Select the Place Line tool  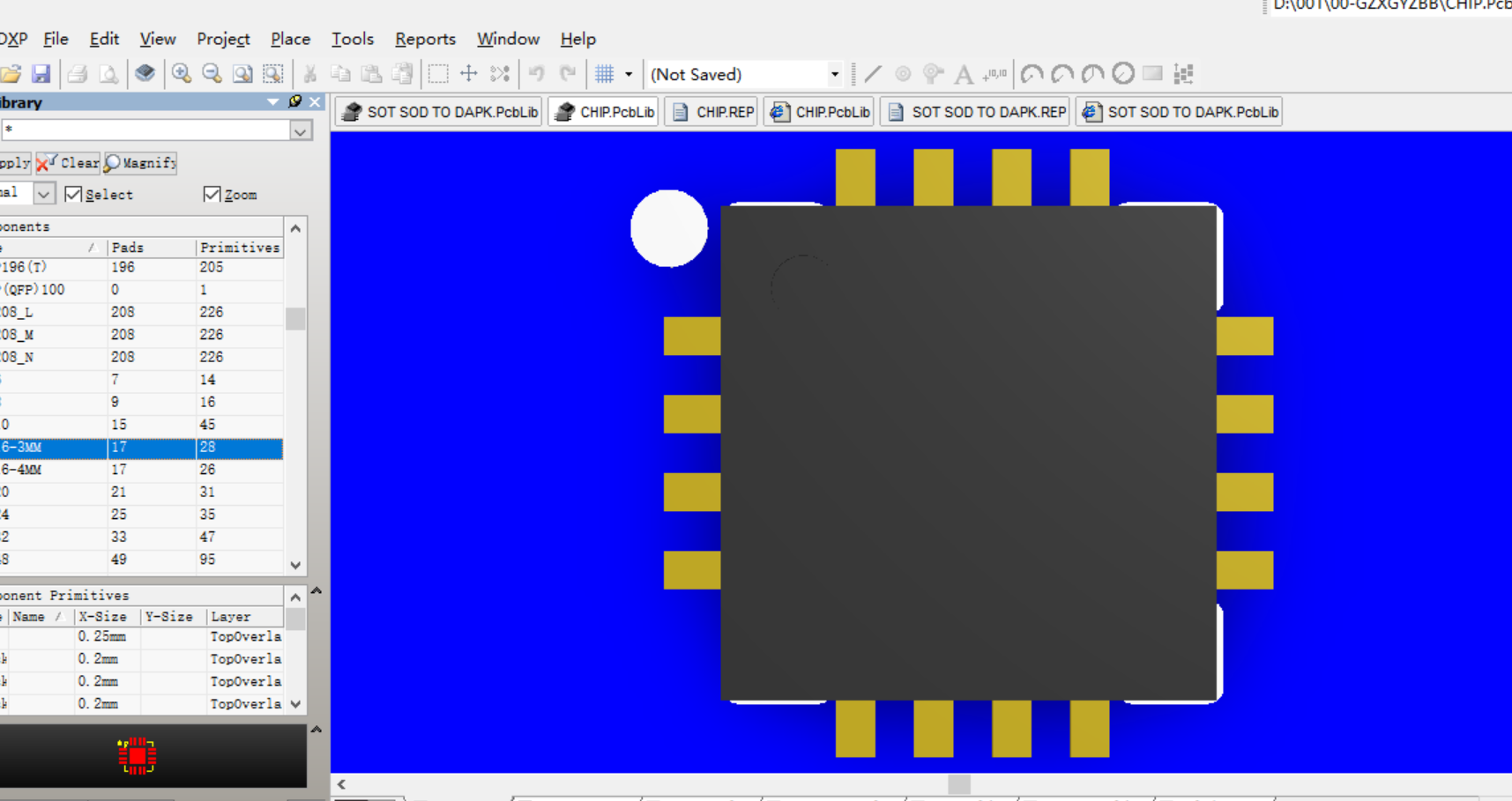tap(873, 74)
